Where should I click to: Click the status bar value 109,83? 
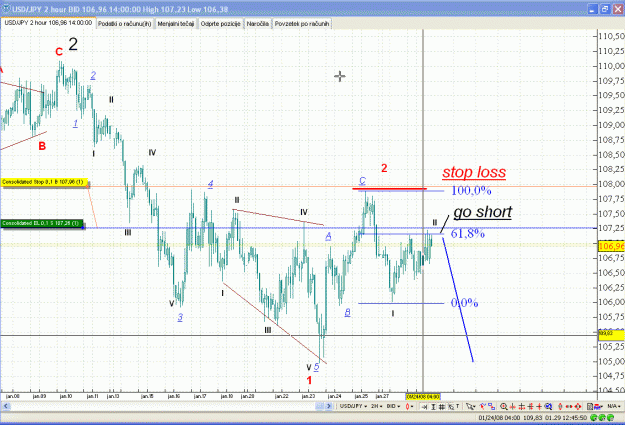tap(533, 417)
